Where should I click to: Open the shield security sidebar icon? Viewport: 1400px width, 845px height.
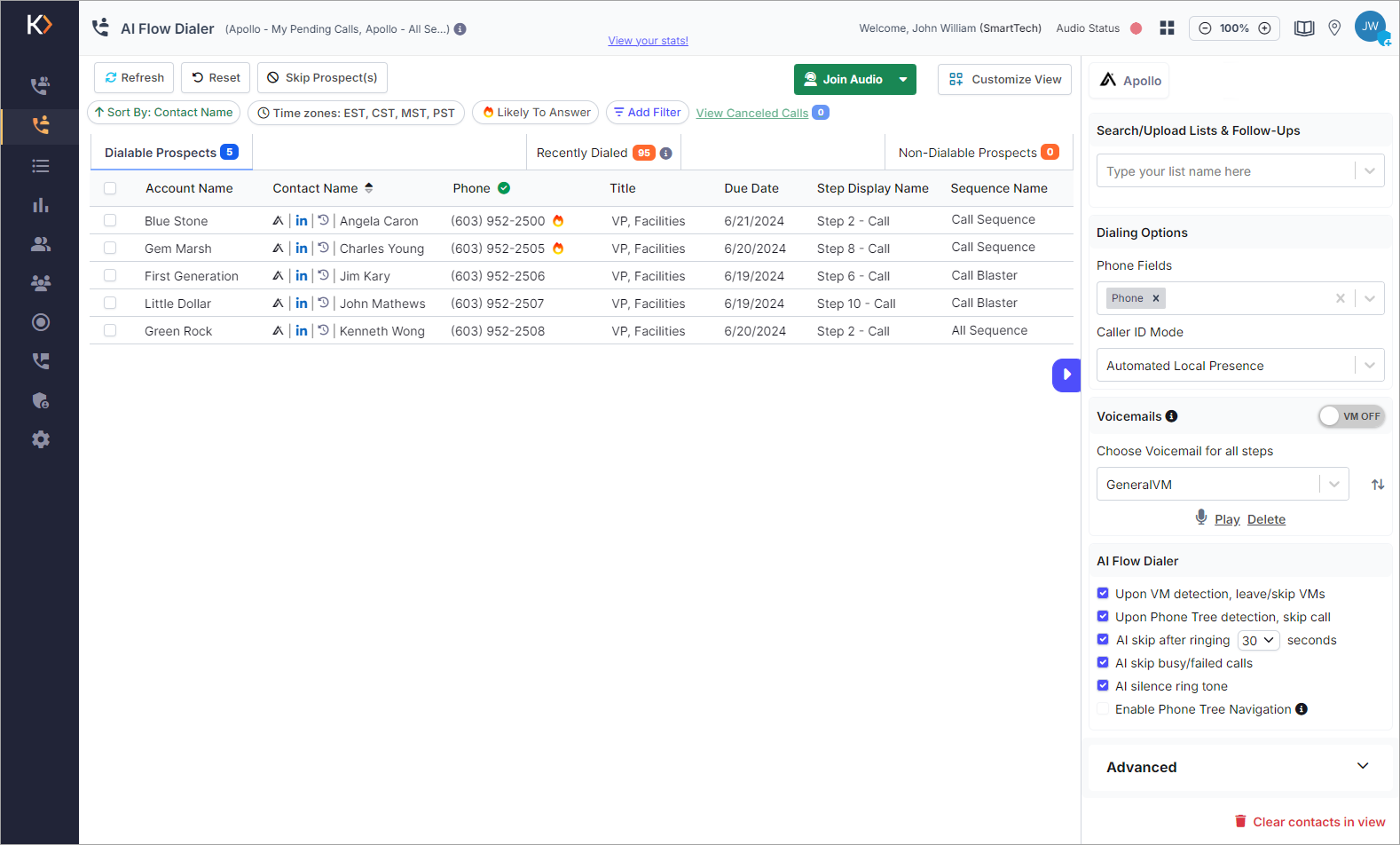41,400
